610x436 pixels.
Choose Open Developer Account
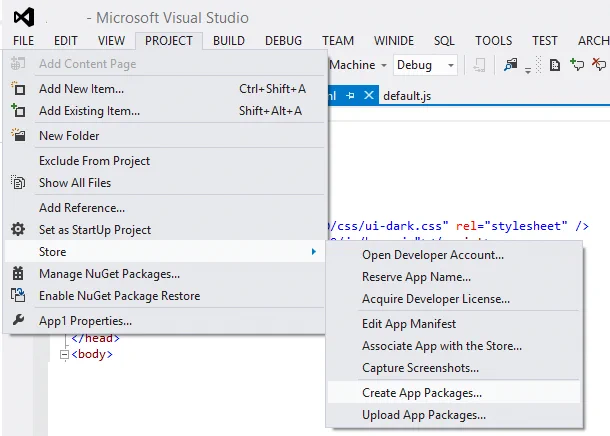454,255
